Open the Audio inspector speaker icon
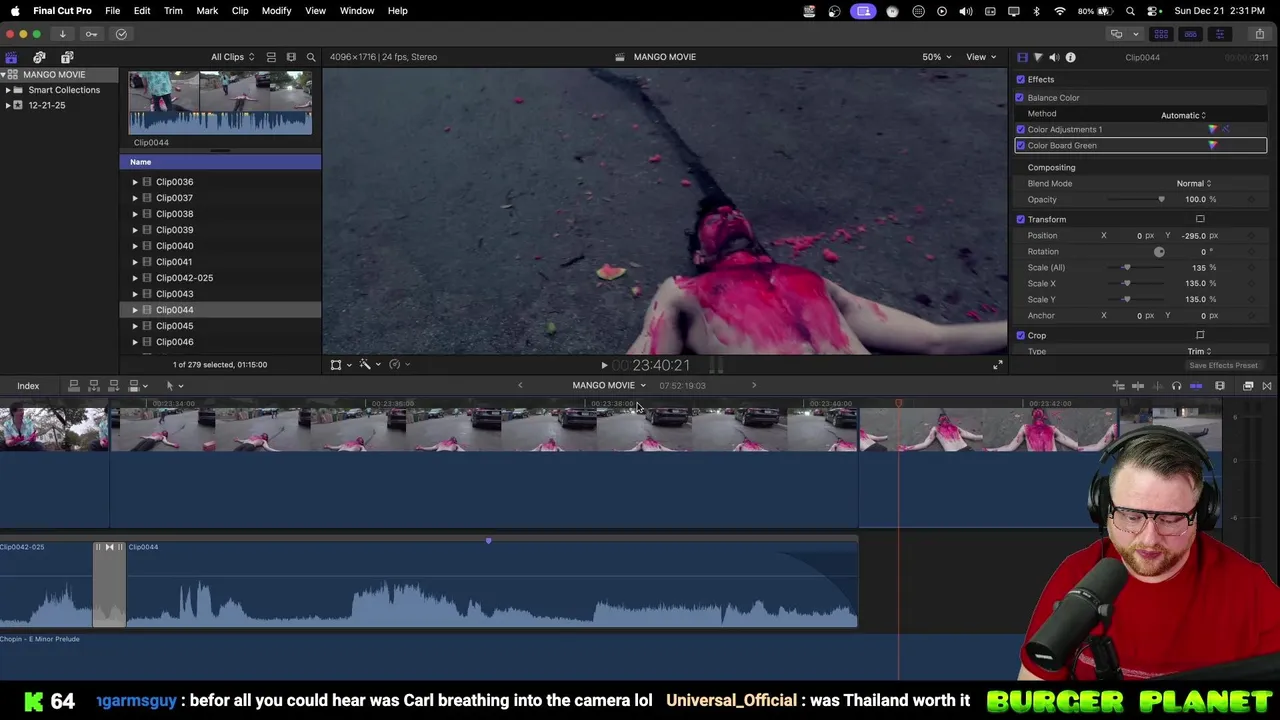Screen dimensions: 1280x720 pyautogui.click(x=1054, y=57)
